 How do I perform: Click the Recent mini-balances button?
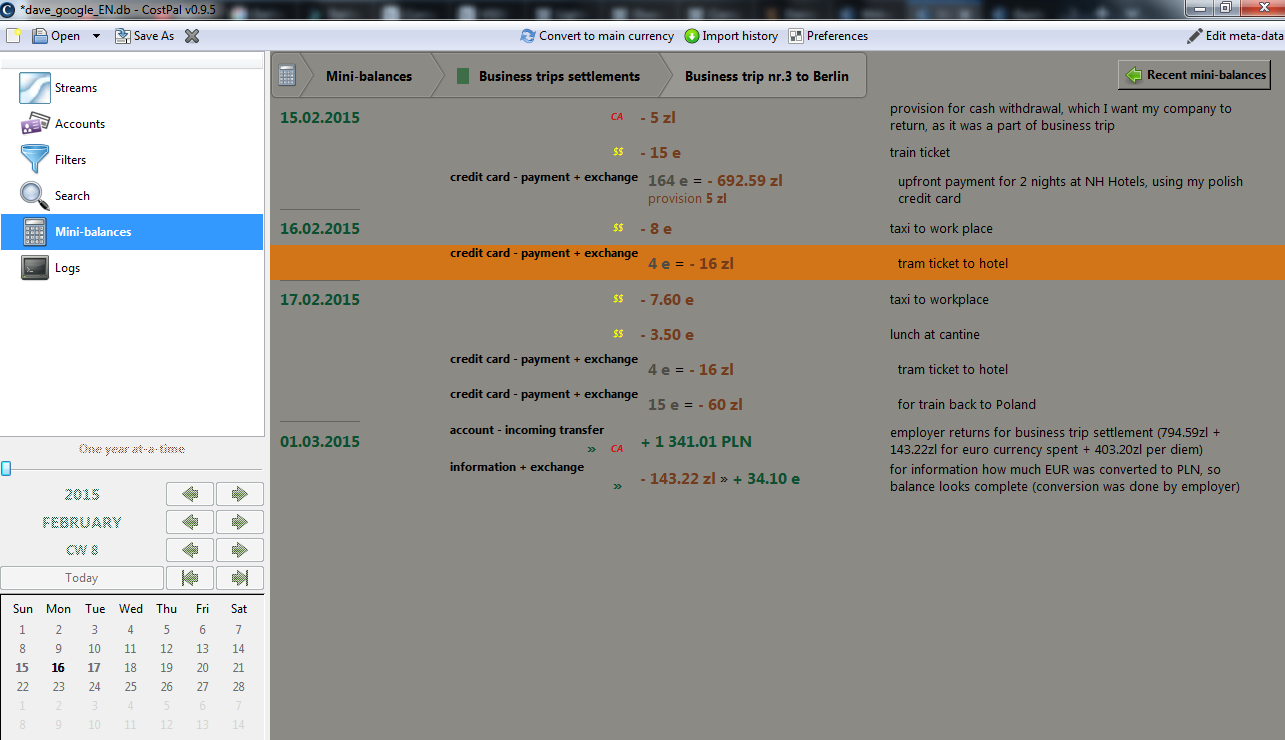point(1194,75)
